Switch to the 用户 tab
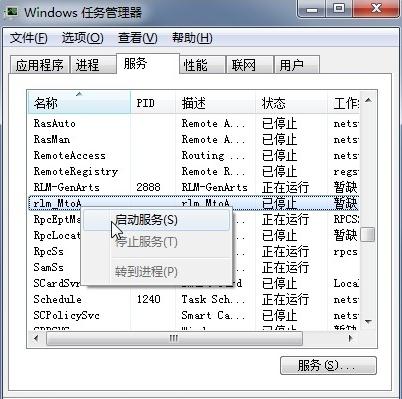 (x=296, y=65)
